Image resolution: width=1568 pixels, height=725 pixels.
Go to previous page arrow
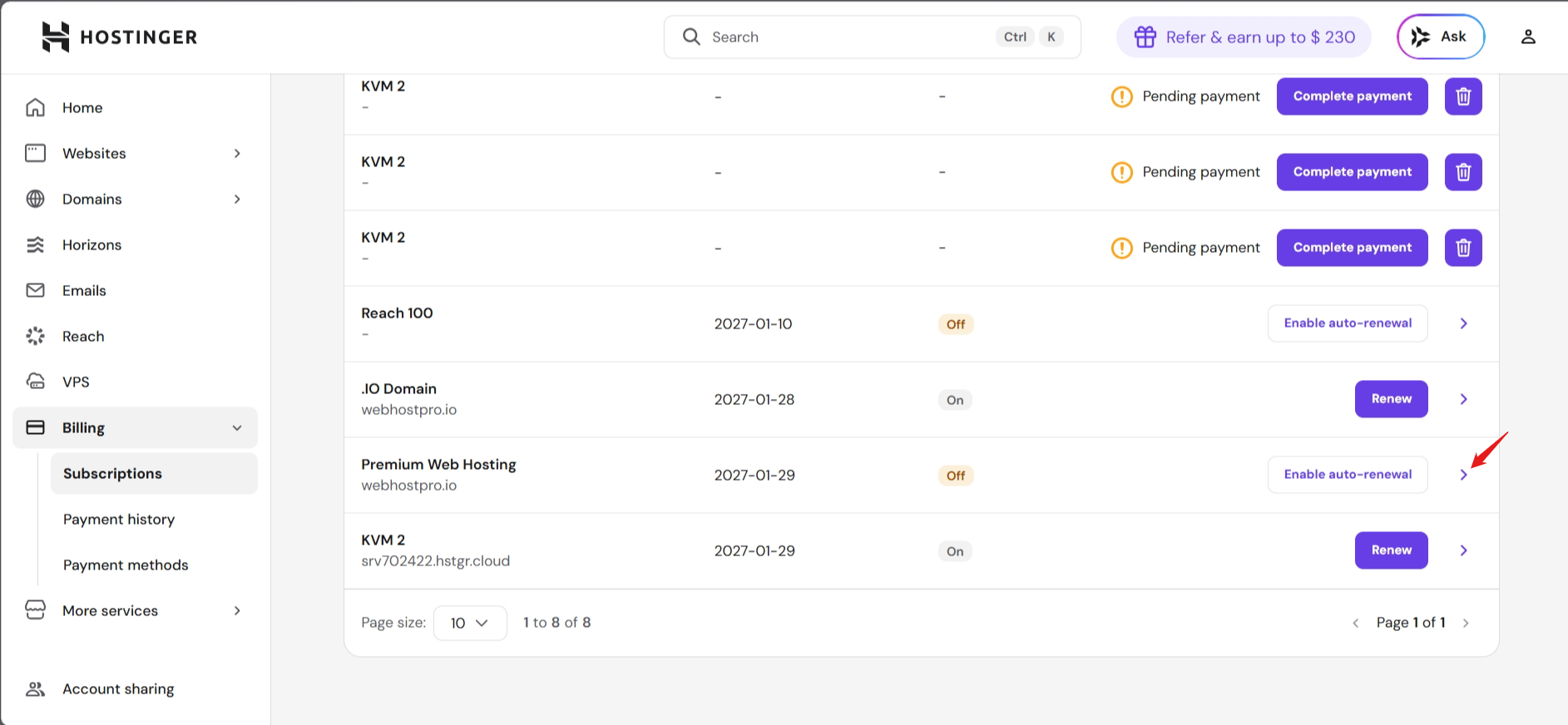click(x=1356, y=623)
